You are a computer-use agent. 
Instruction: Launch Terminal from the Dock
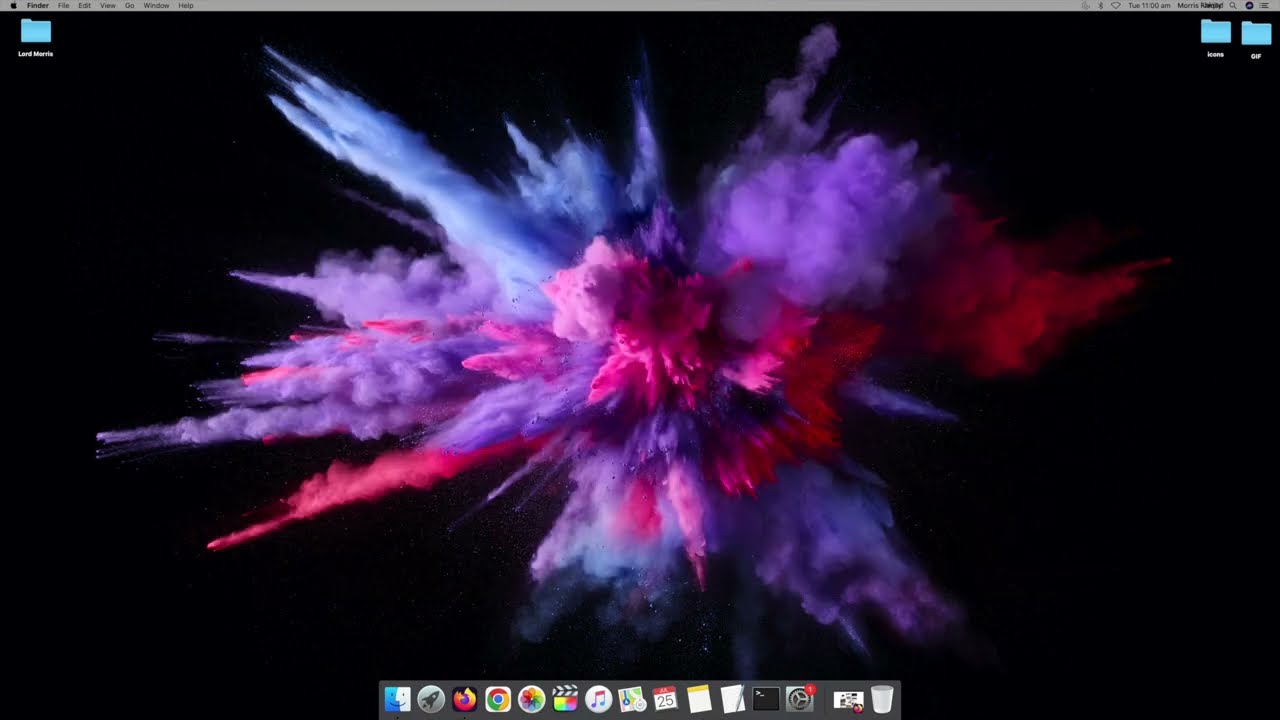pos(766,699)
